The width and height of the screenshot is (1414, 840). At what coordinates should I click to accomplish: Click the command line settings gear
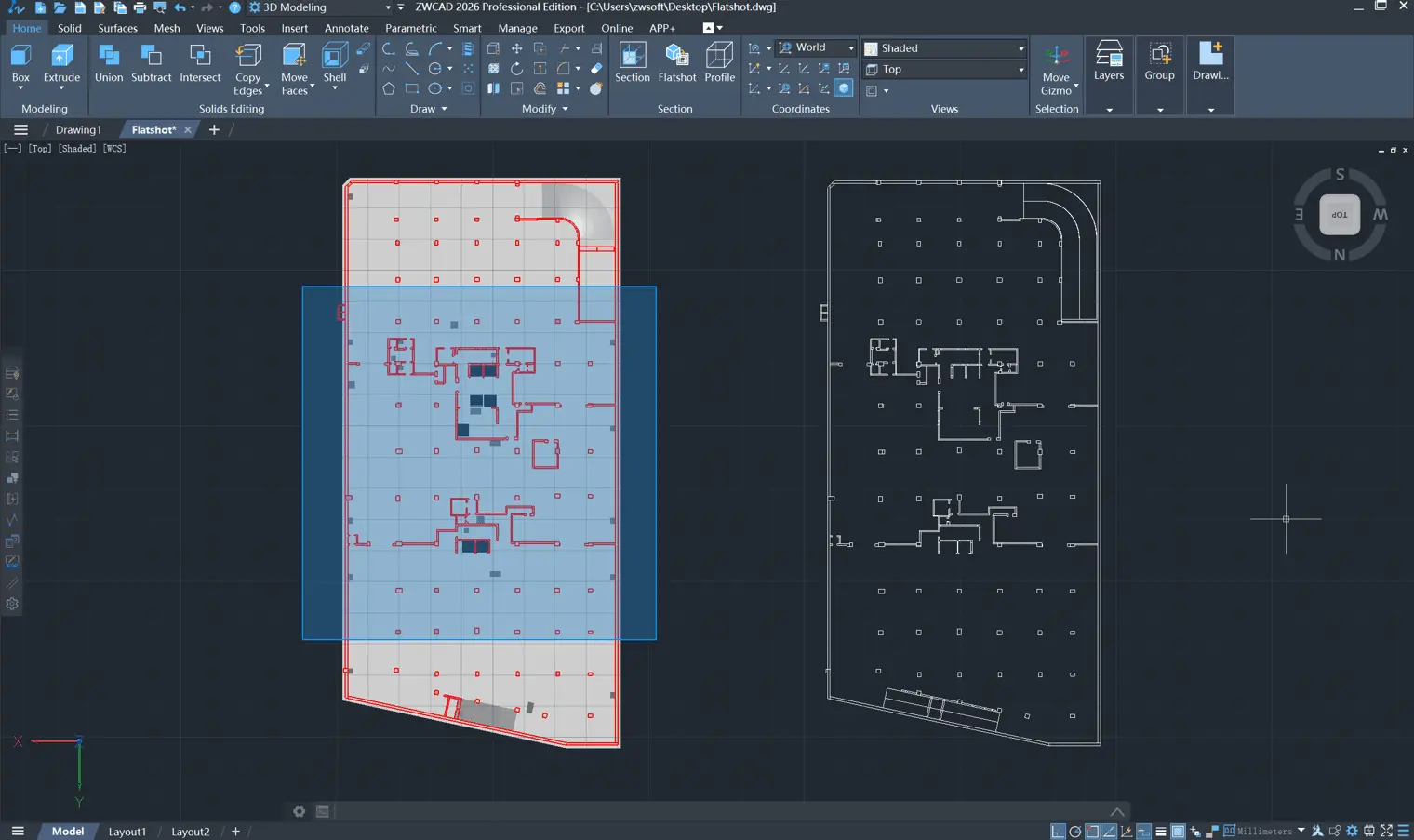[x=299, y=811]
